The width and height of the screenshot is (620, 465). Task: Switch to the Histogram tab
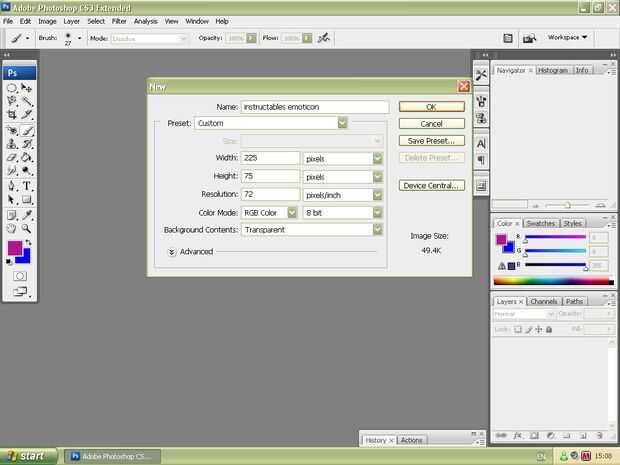click(x=552, y=70)
